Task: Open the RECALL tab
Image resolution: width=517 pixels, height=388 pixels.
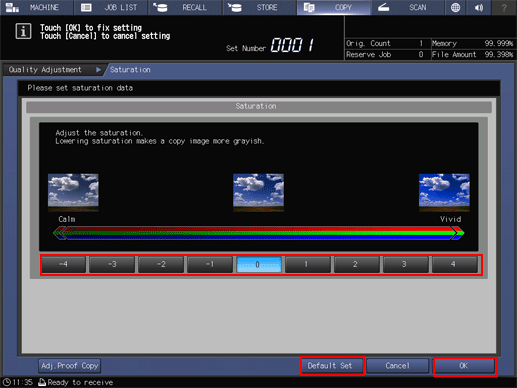Action: tap(185, 7)
